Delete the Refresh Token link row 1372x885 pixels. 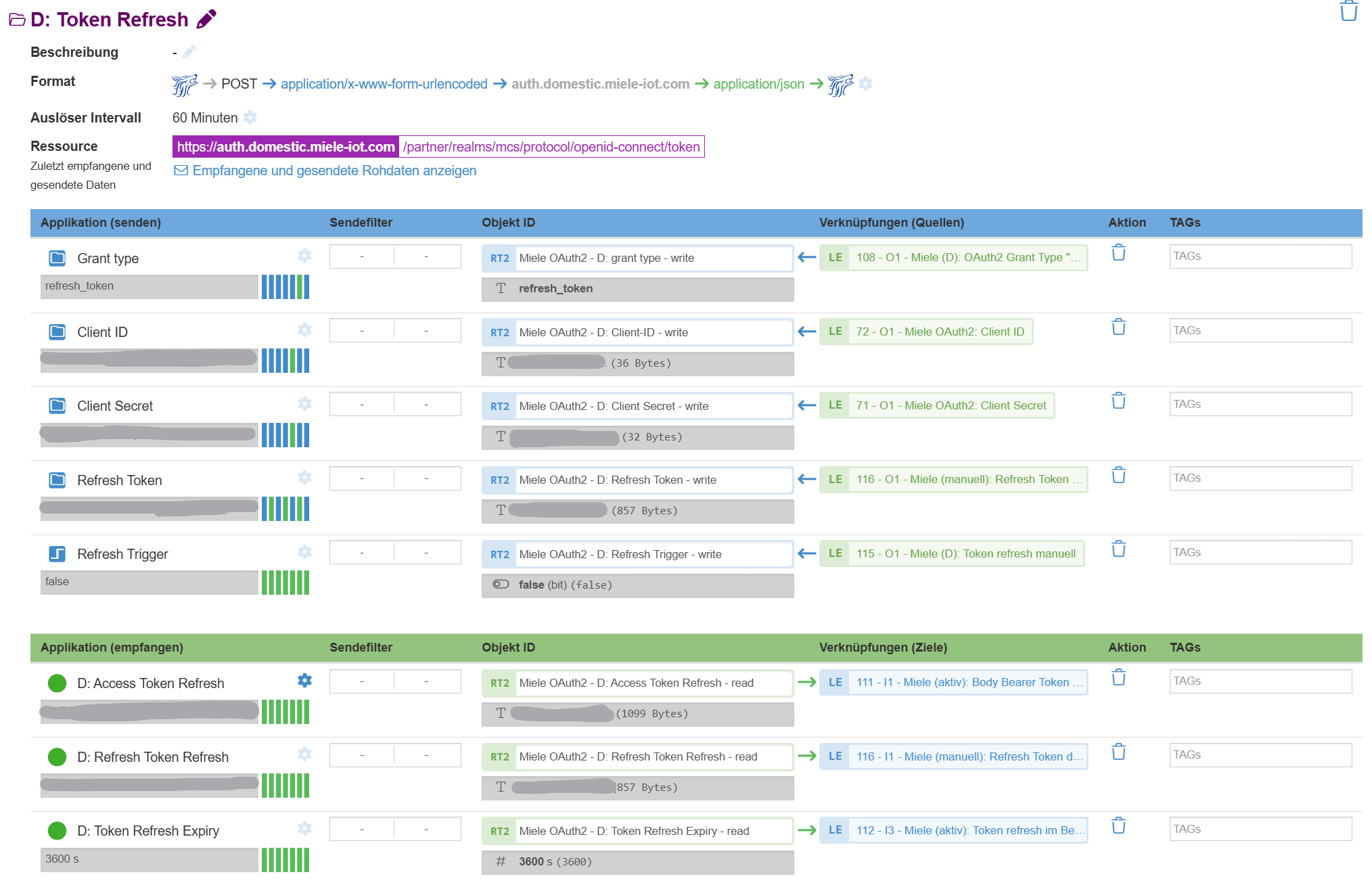(1118, 476)
